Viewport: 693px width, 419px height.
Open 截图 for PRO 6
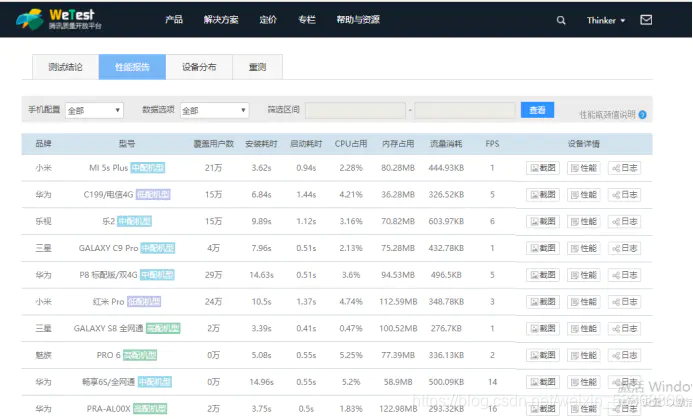[x=543, y=355]
